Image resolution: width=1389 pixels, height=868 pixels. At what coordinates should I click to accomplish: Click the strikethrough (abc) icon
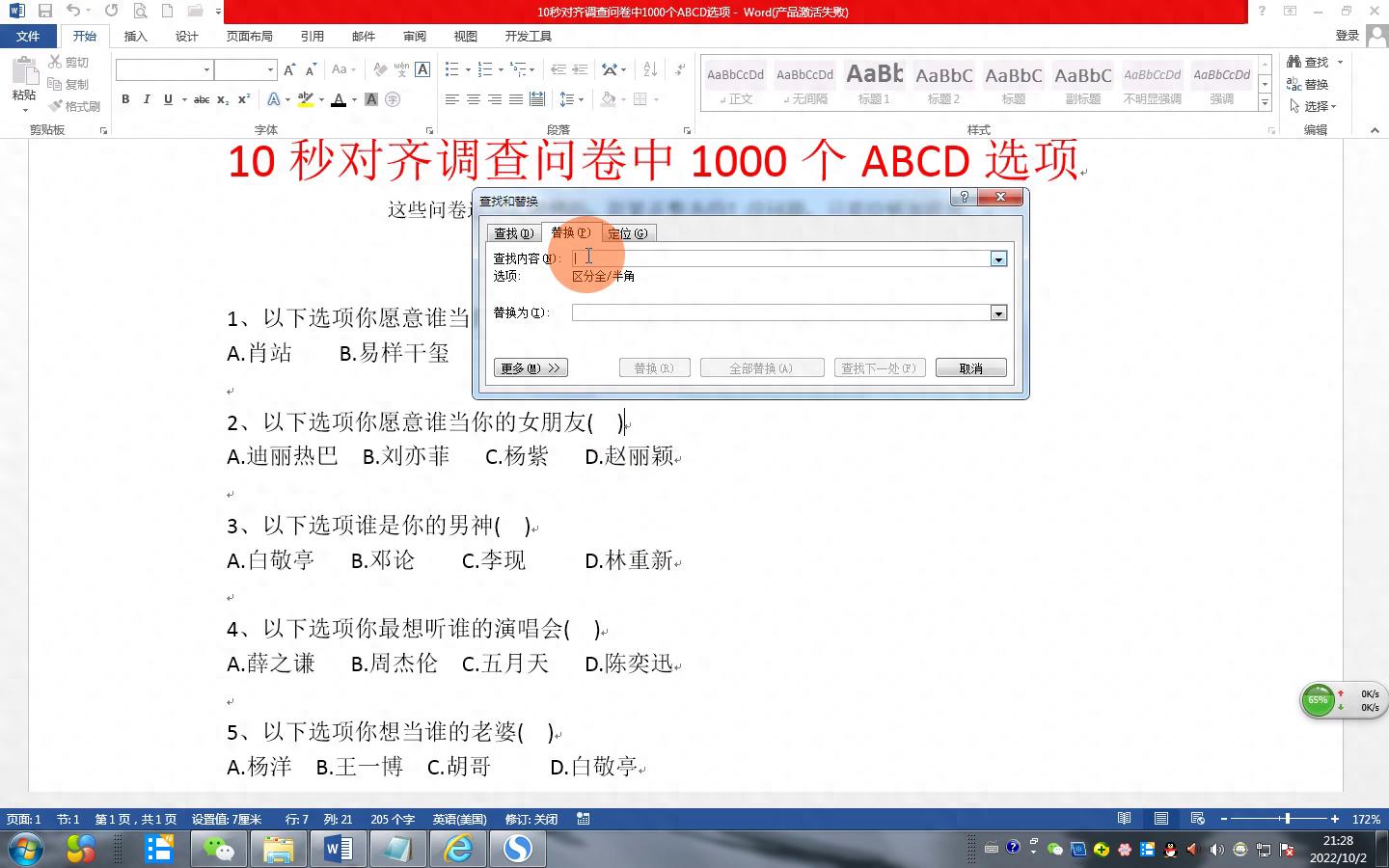(x=202, y=99)
